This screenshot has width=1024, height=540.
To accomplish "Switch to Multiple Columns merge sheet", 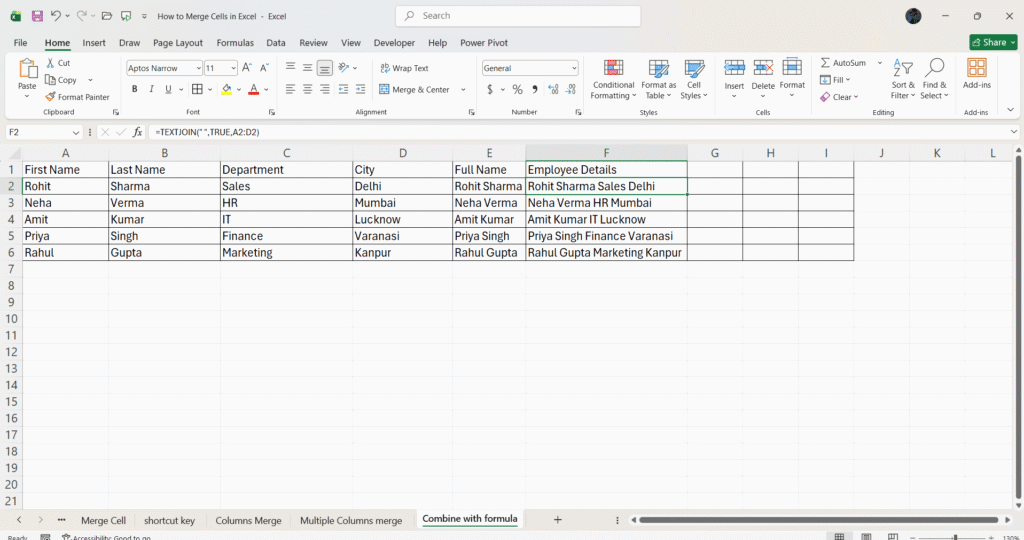I will click(x=351, y=520).
